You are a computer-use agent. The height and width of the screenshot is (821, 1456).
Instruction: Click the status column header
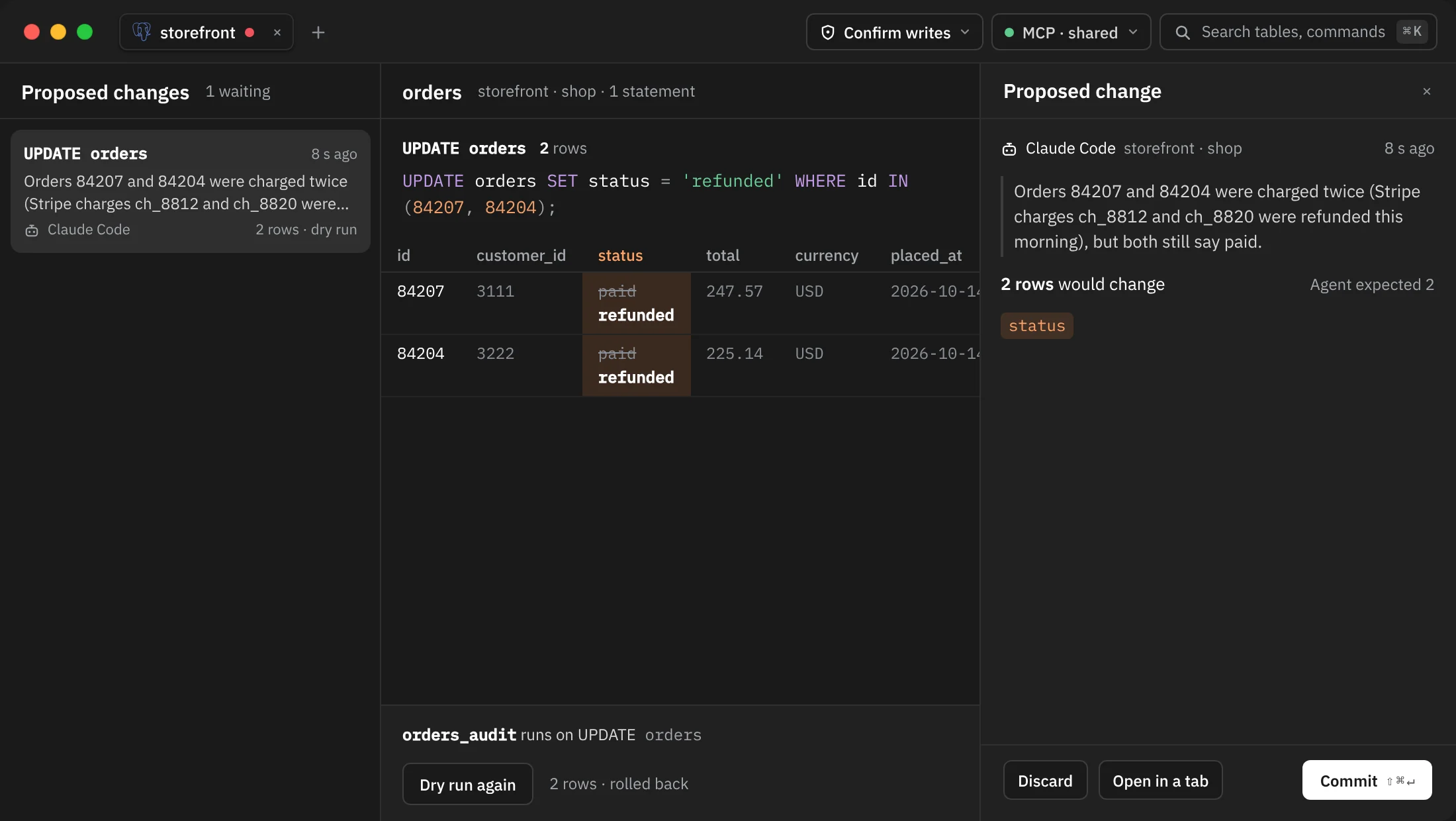click(620, 256)
